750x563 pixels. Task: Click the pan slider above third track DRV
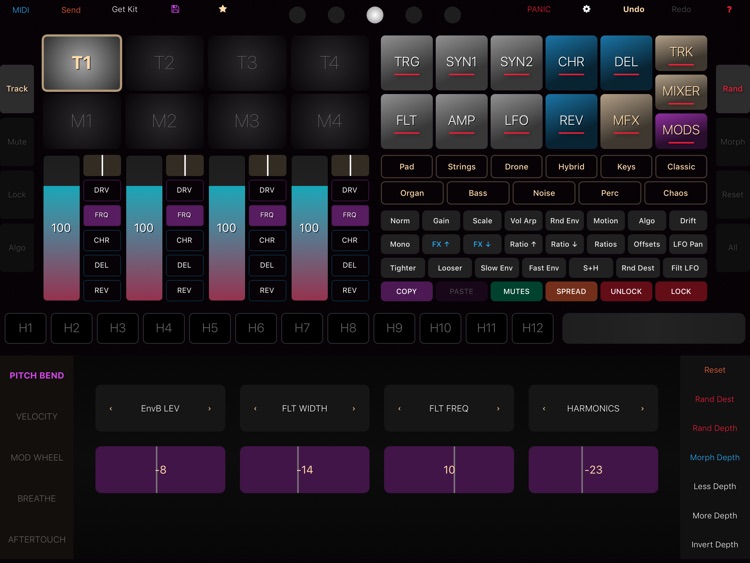(267, 166)
